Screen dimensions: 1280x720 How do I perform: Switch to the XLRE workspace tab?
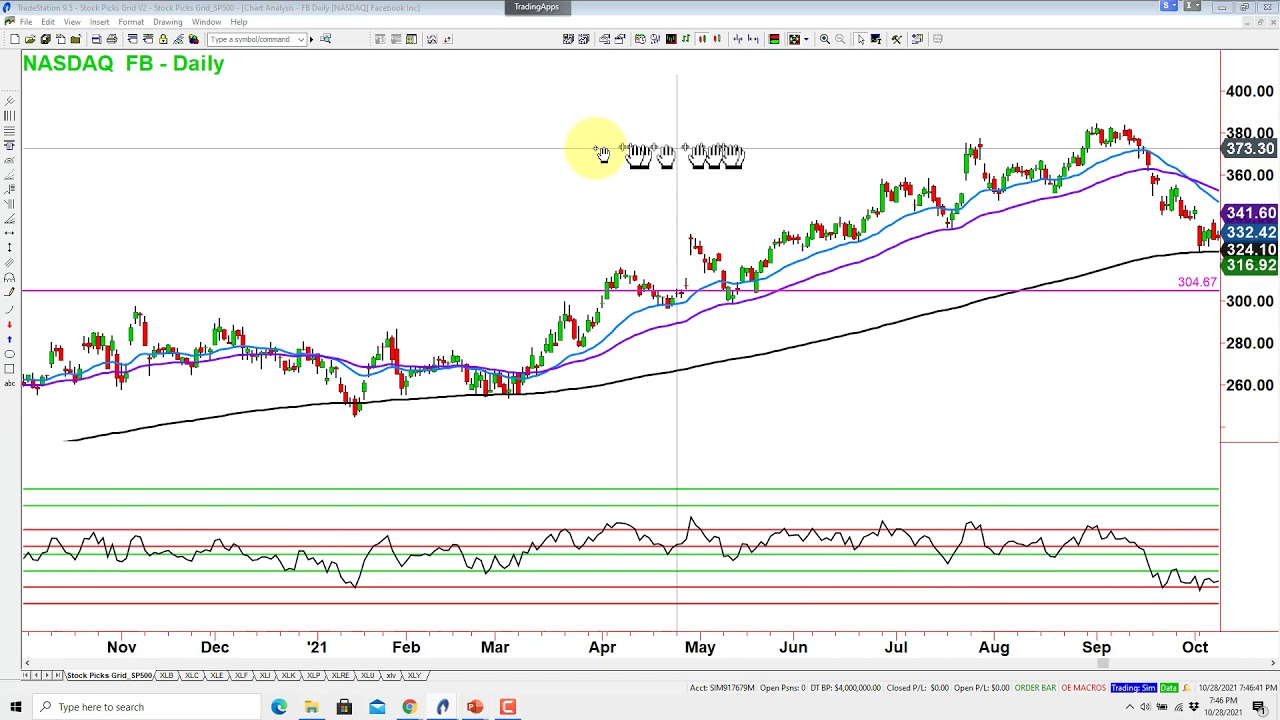340,675
